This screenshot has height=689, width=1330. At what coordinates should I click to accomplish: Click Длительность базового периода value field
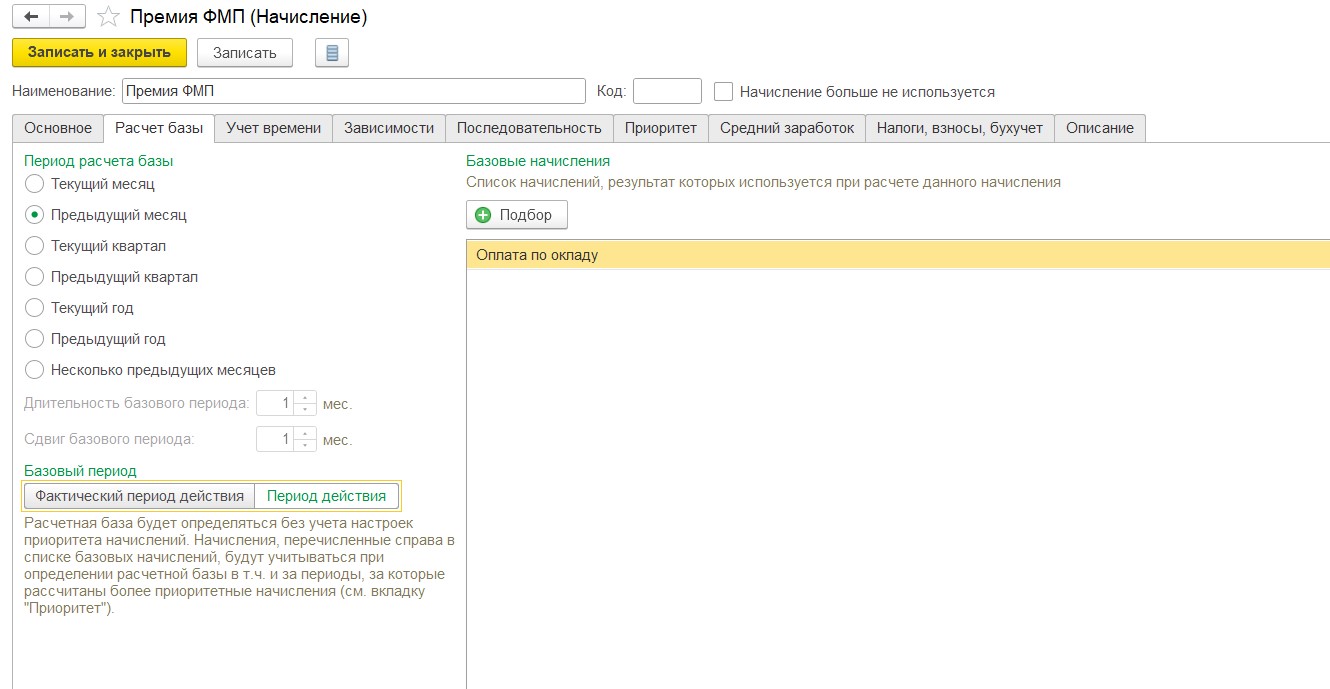276,404
